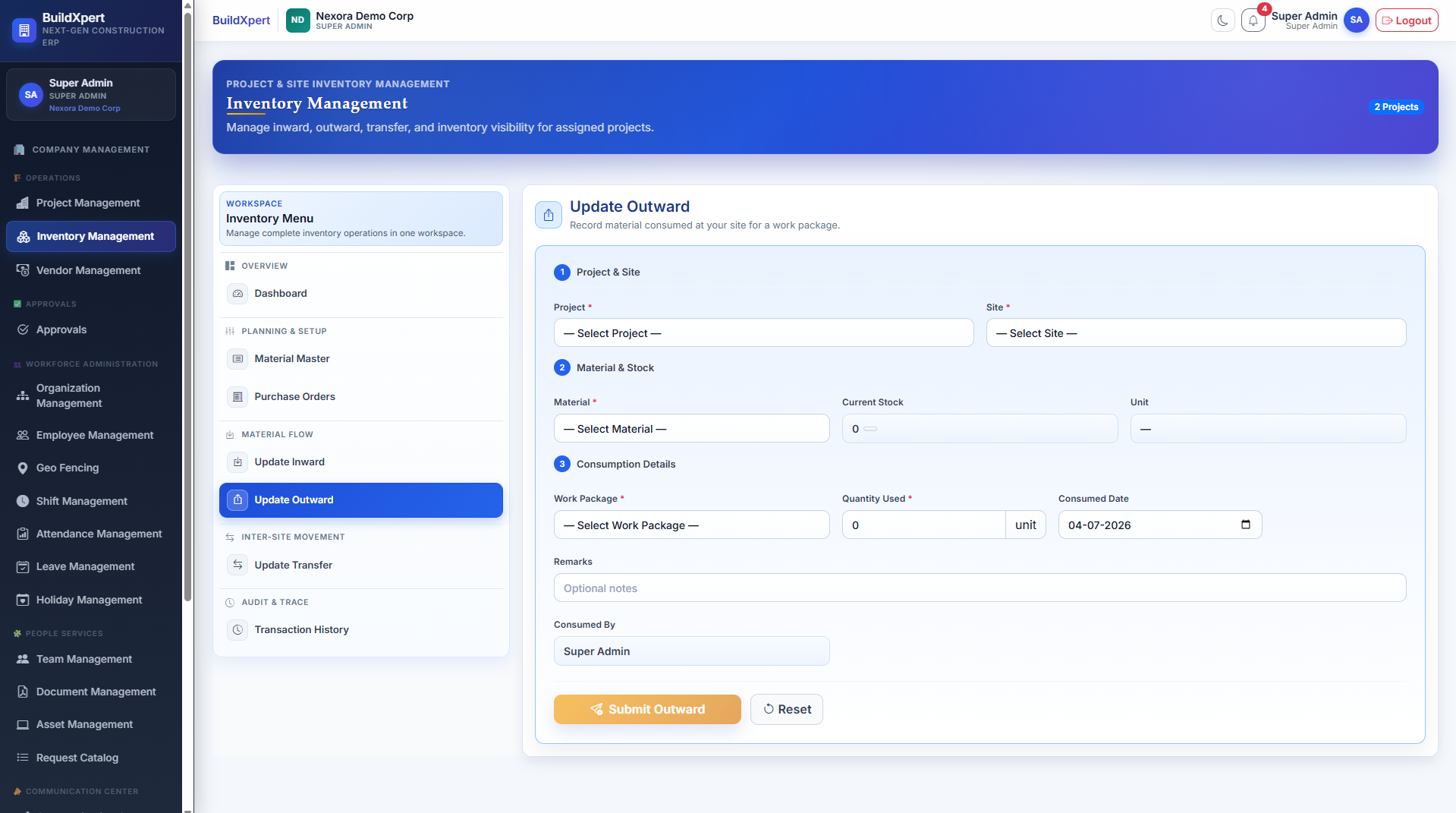The width and height of the screenshot is (1456, 813).
Task: Click the Quantity Used input field
Action: (x=923, y=525)
